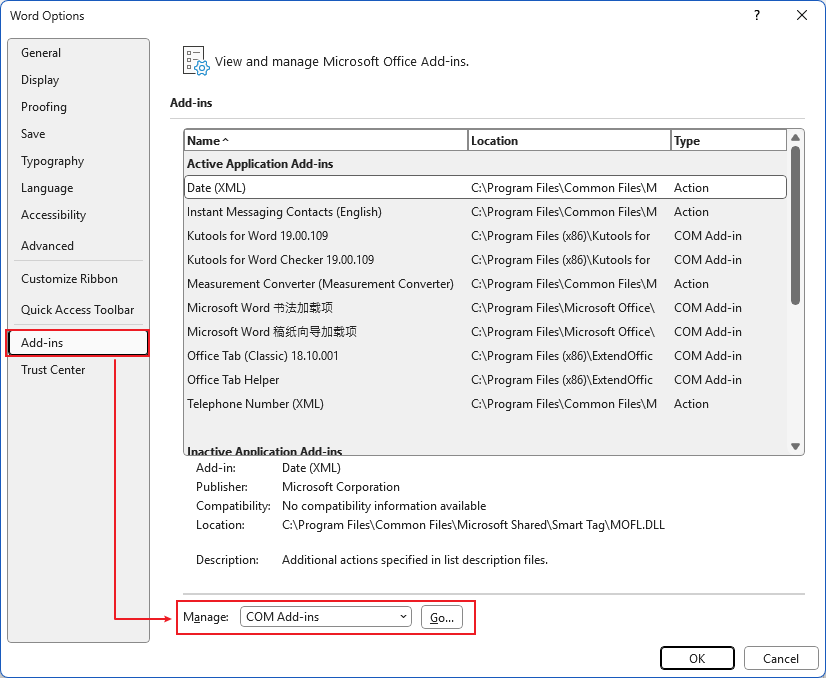The height and width of the screenshot is (678, 826).
Task: Go to Customize Ribbon section
Action: pyautogui.click(x=69, y=279)
